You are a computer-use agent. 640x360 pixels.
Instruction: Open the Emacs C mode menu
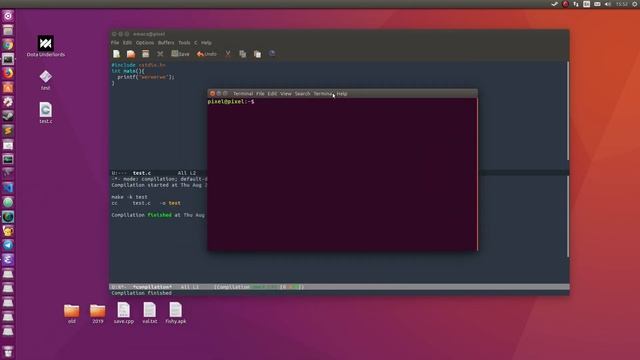tap(196, 42)
